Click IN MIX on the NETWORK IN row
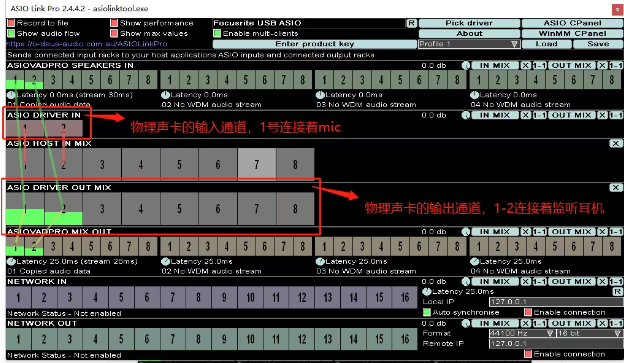 [495, 281]
